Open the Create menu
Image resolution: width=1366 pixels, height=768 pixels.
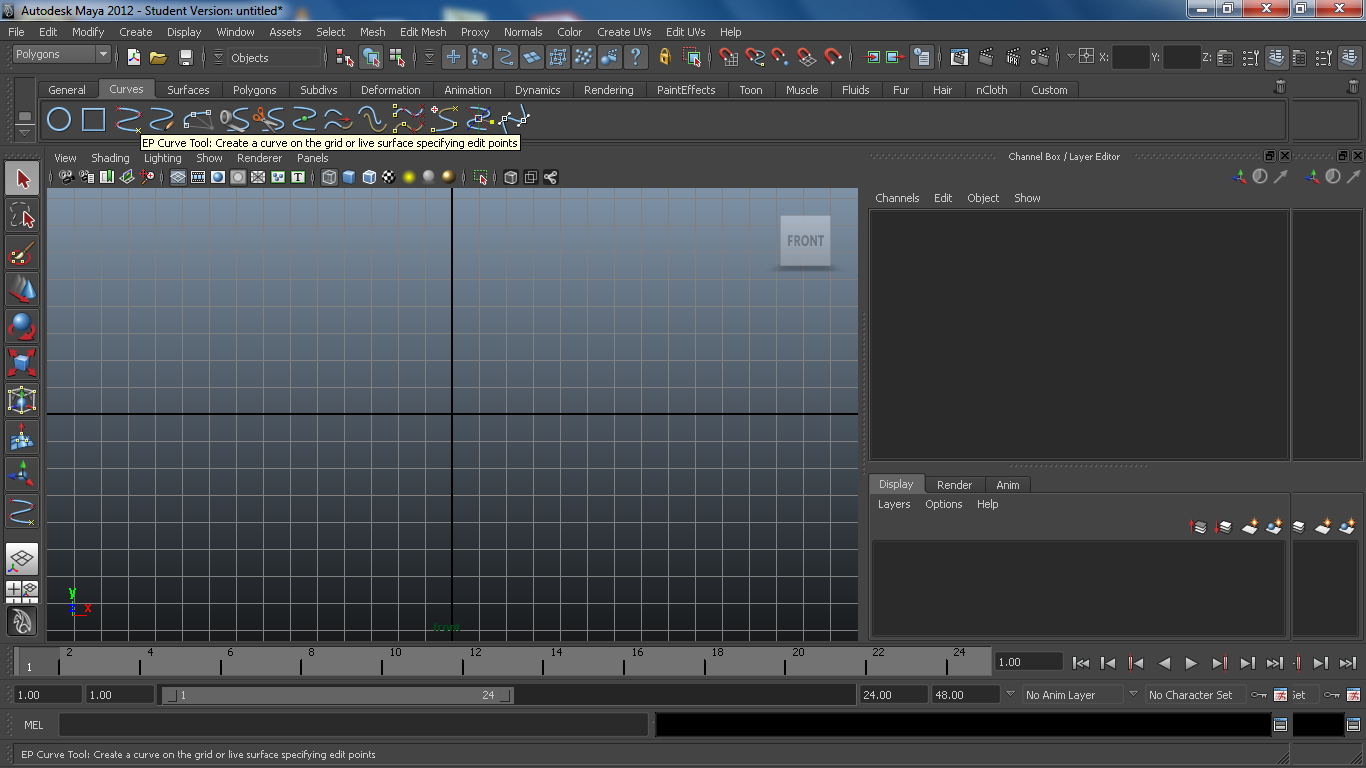point(136,32)
